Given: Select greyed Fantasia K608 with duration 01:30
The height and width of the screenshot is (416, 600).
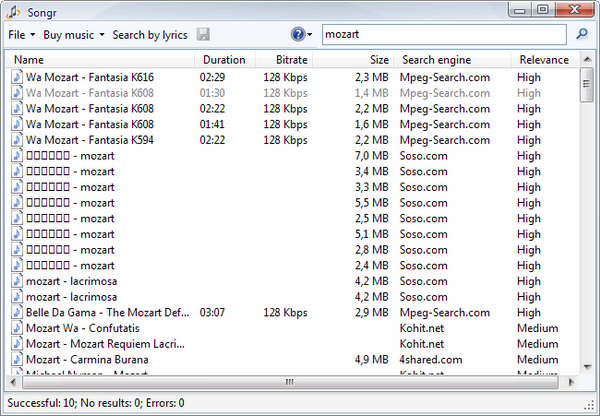Looking at the screenshot, I should pyautogui.click(x=90, y=93).
